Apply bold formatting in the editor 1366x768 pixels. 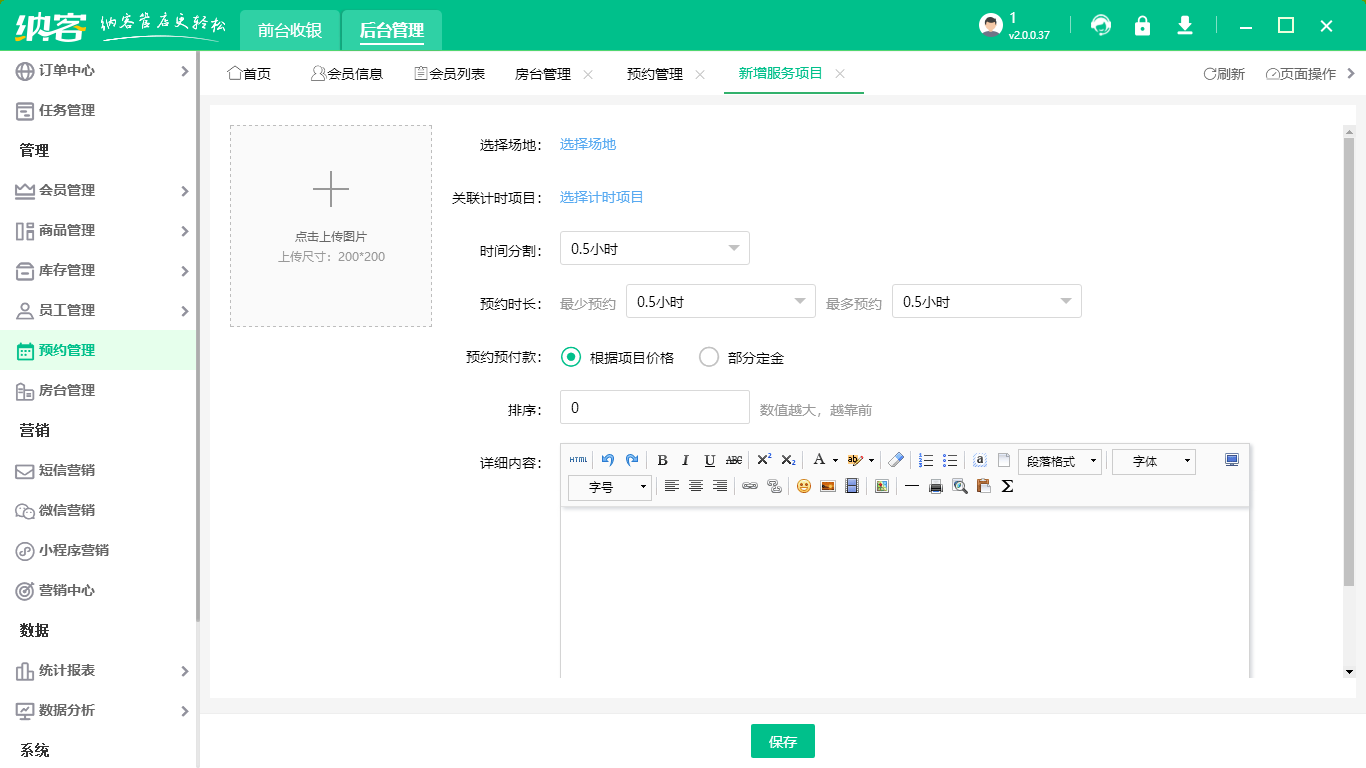pos(662,460)
